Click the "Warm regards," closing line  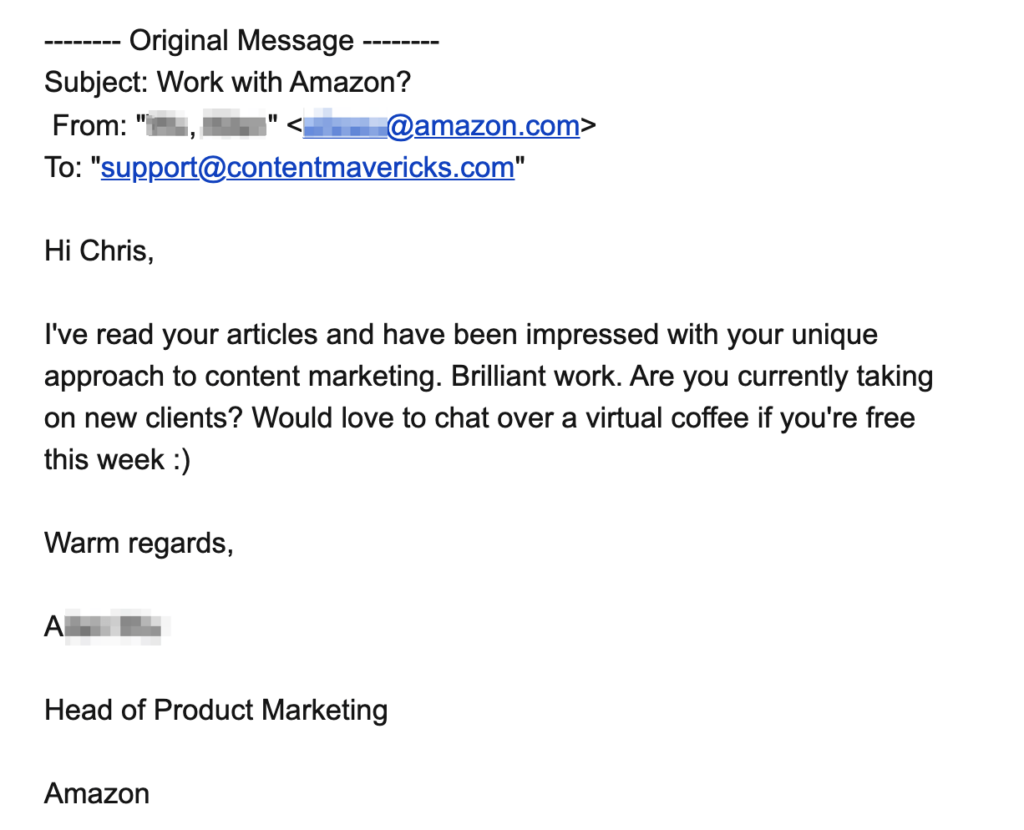[x=138, y=543]
